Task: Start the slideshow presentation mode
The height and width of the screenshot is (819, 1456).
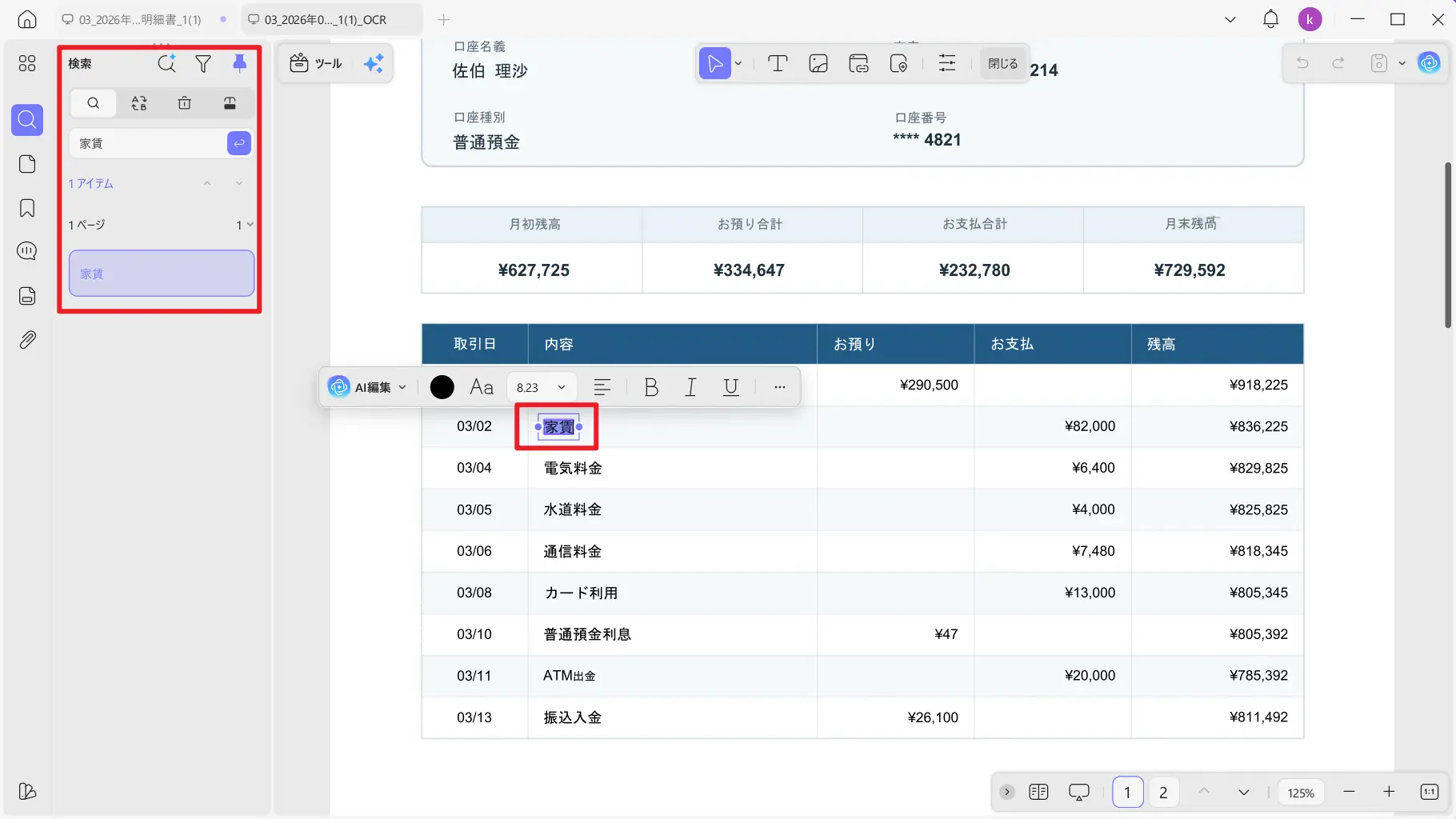Action: pyautogui.click(x=1079, y=792)
